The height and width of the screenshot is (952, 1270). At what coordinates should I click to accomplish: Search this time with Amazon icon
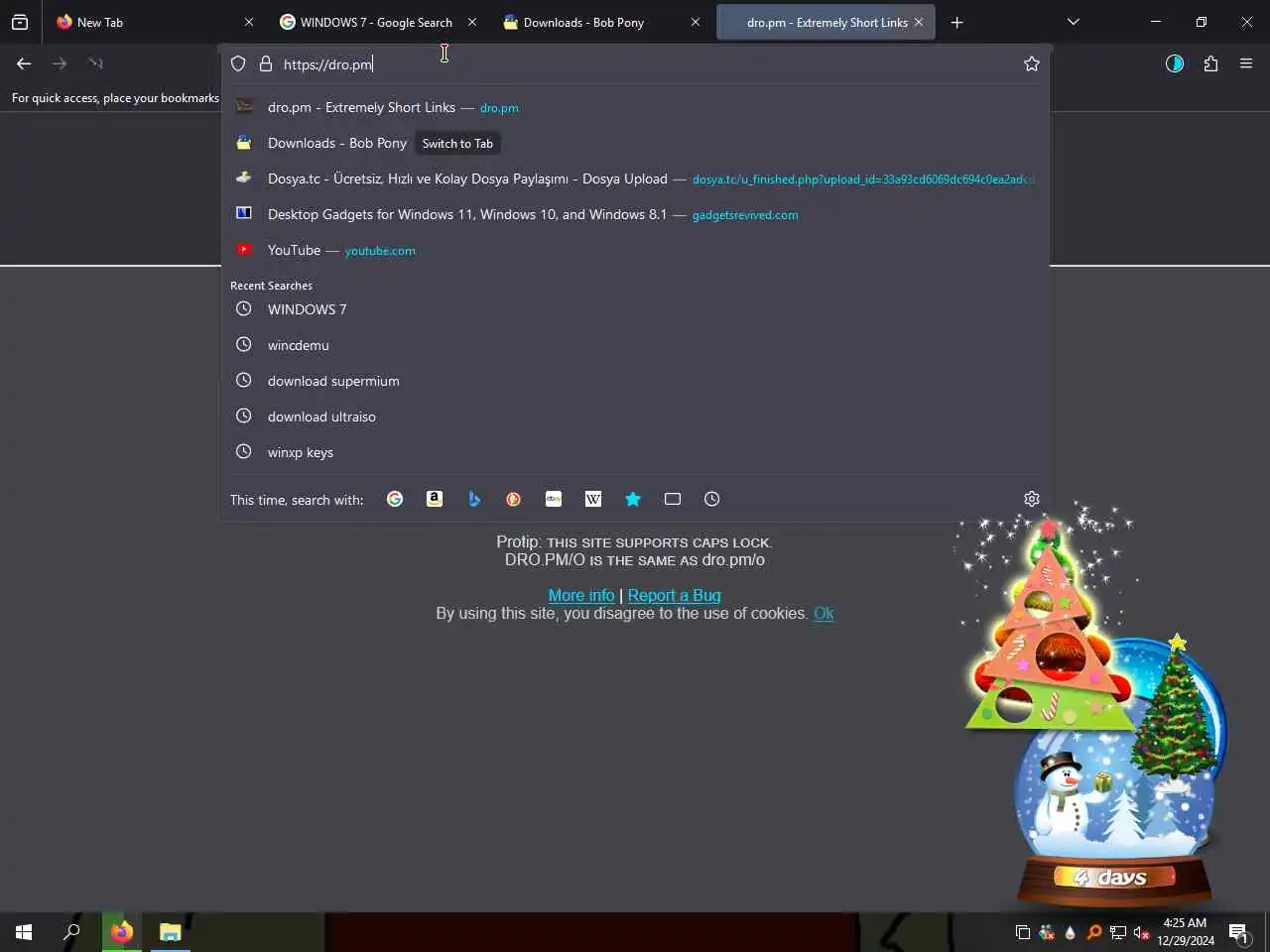click(435, 499)
